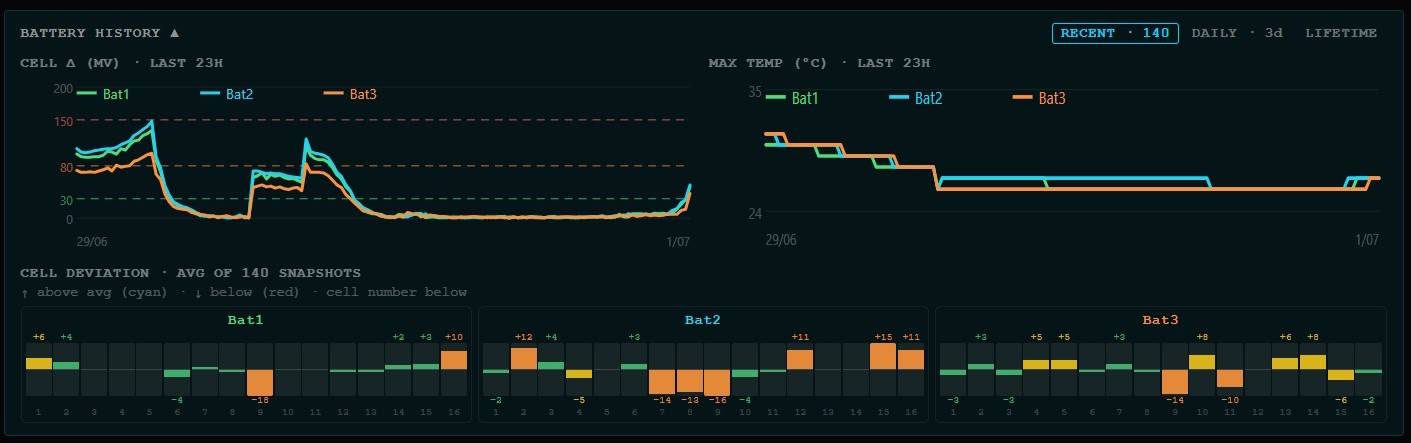Toggle Bat1 legend in Cell Δ chart
The width and height of the screenshot is (1411, 443).
[x=102, y=94]
